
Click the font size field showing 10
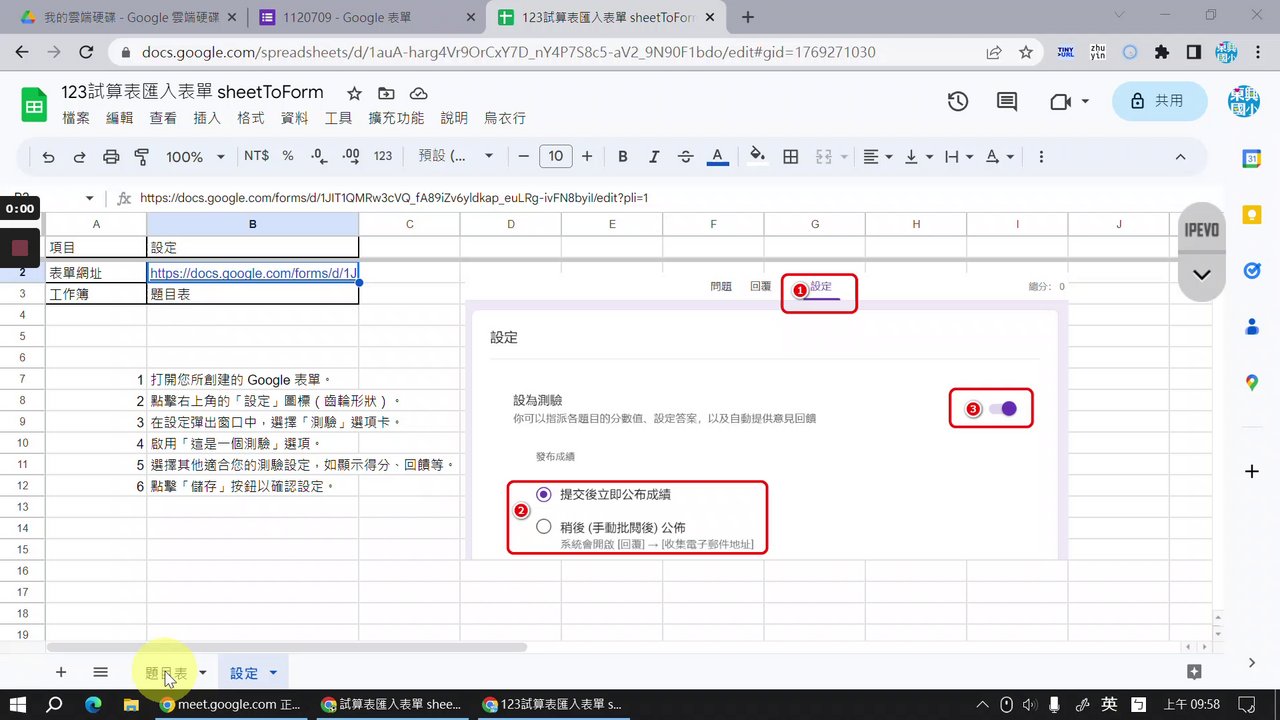(x=555, y=156)
